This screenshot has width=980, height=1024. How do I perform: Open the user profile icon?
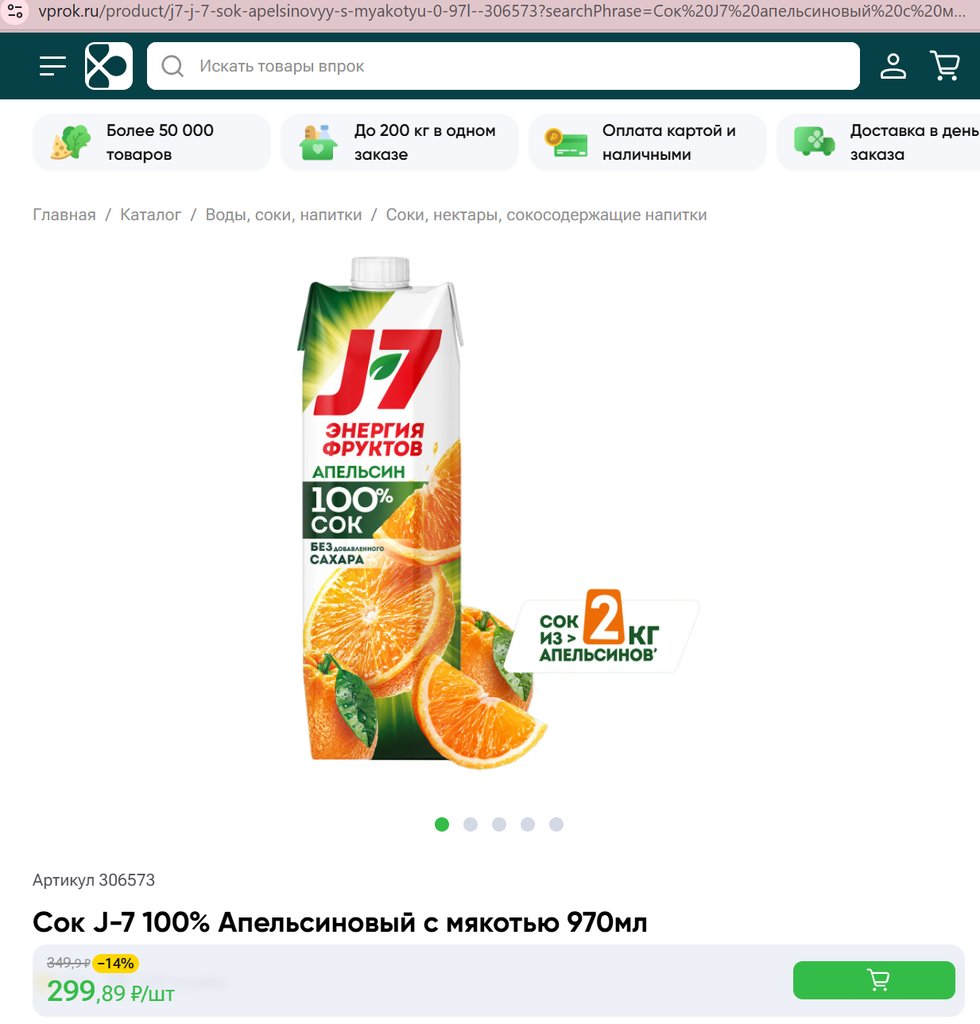click(x=893, y=66)
